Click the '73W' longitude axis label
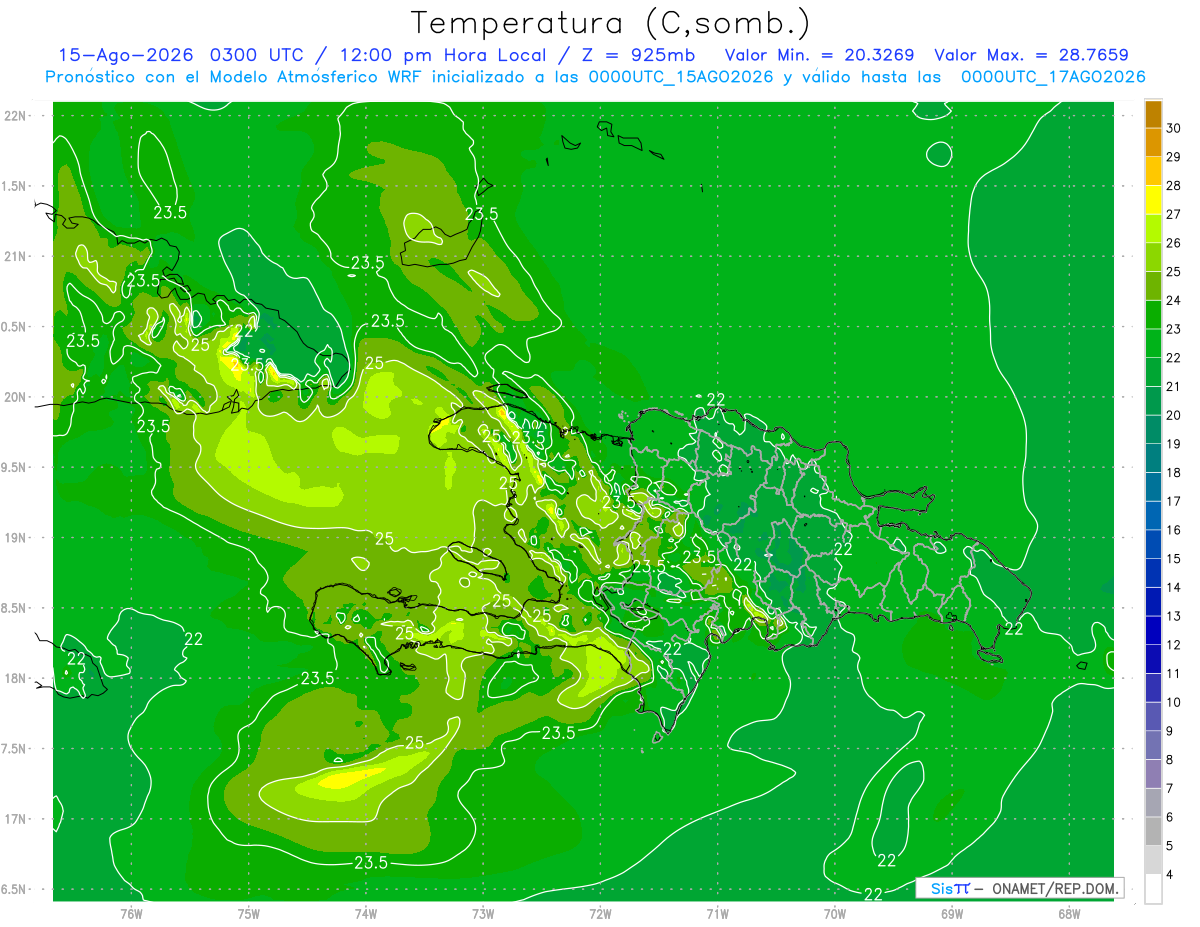This screenshot has width=1200, height=927. pyautogui.click(x=483, y=913)
